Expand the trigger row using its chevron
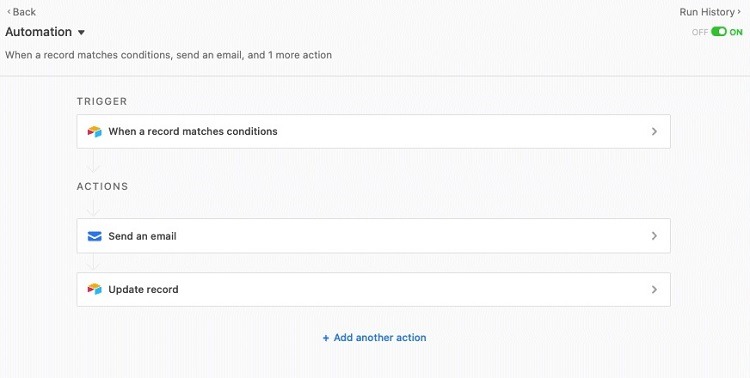The image size is (750, 378). [654, 132]
